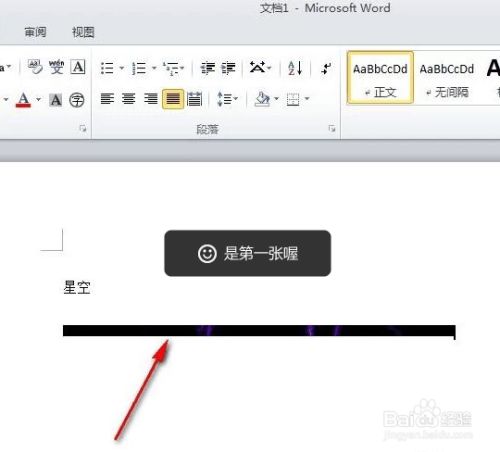Open the Asian layout tool
Image resolution: width=500 pixels, height=452 pixels.
tap(257, 68)
